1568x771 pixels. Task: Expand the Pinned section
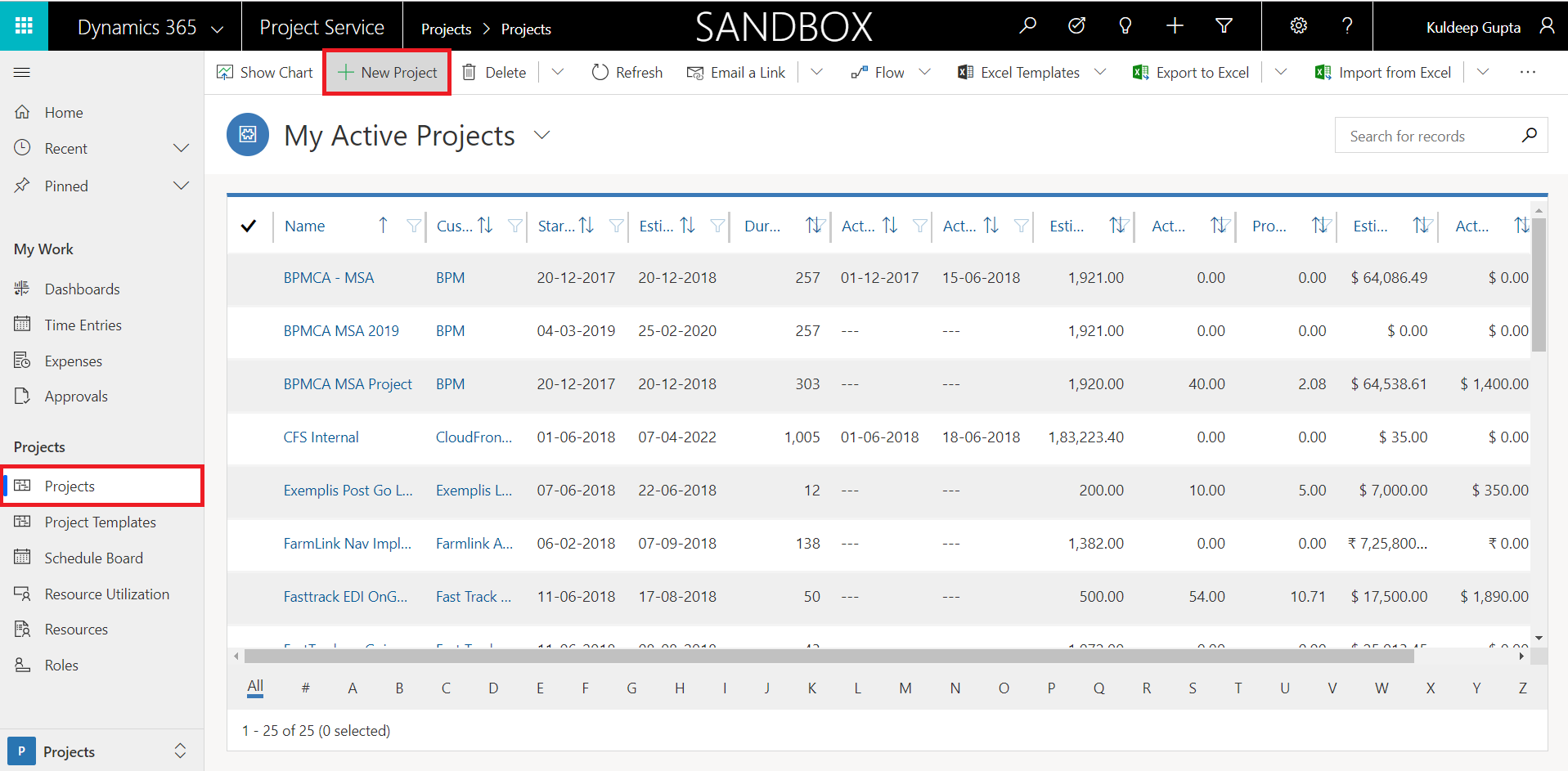181,186
